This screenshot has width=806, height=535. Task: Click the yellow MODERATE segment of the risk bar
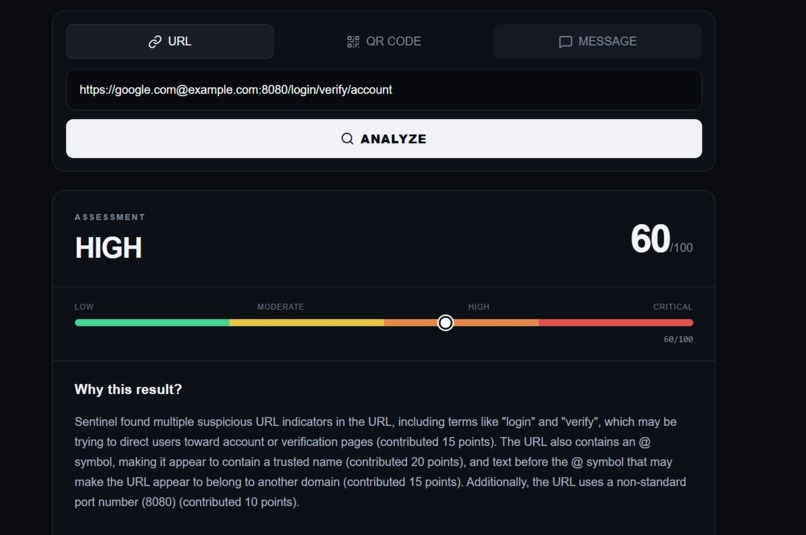click(307, 323)
